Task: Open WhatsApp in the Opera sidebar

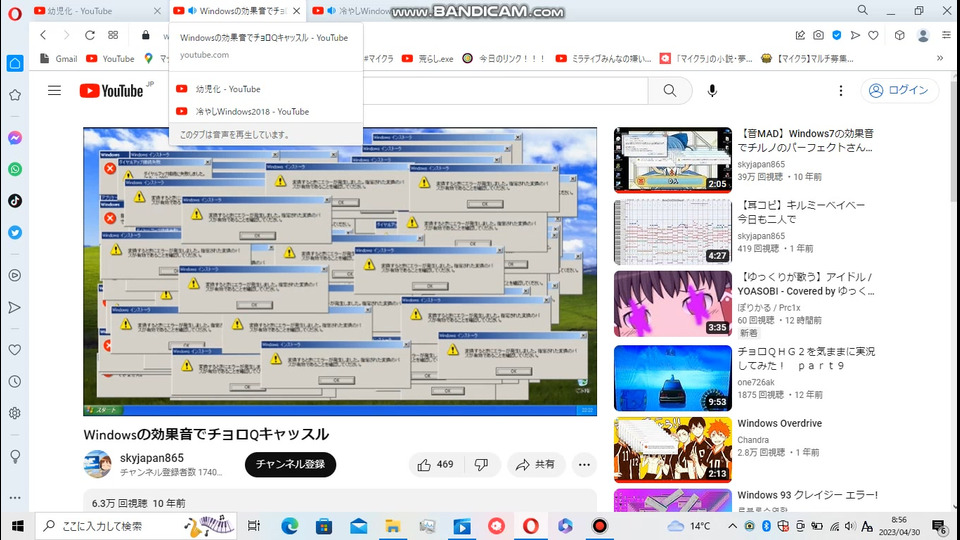Action: point(15,170)
